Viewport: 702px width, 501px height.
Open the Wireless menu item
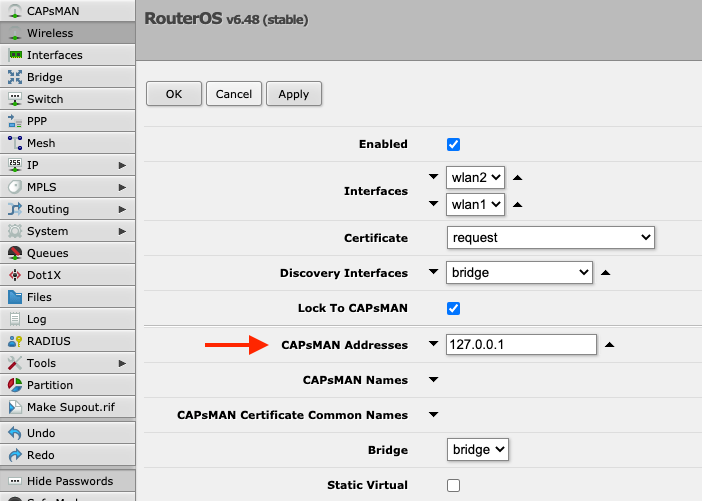pyautogui.click(x=68, y=33)
